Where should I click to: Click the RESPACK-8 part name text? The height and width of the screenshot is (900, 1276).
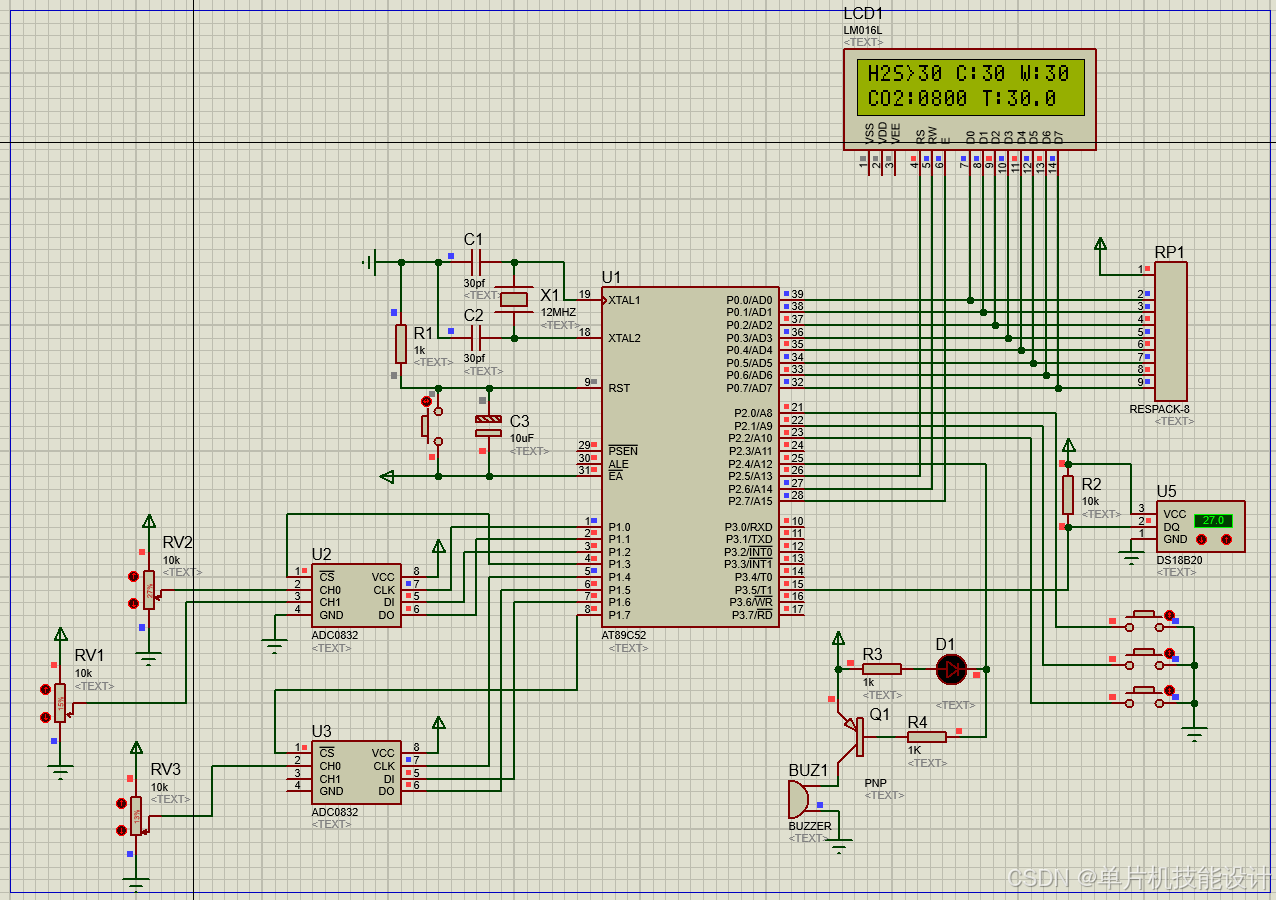point(1160,410)
